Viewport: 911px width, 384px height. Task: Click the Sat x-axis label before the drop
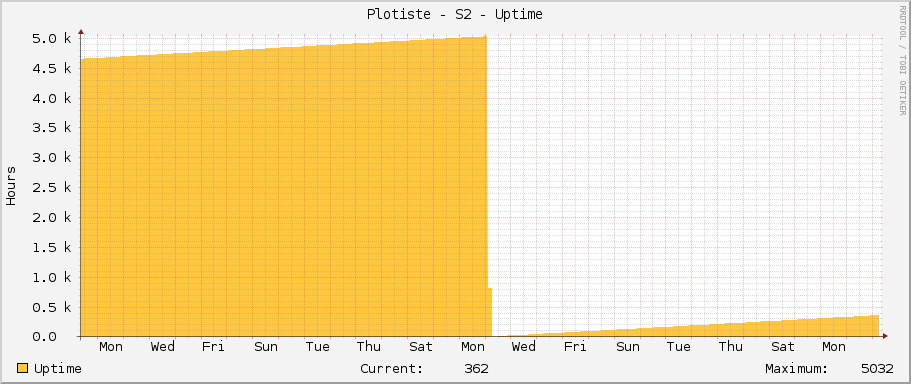[421, 347]
